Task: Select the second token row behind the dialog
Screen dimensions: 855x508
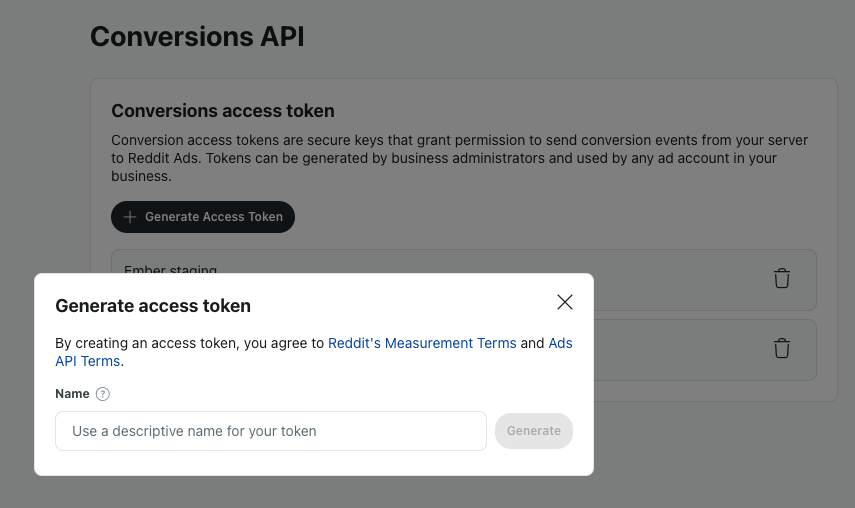Action: click(705, 350)
